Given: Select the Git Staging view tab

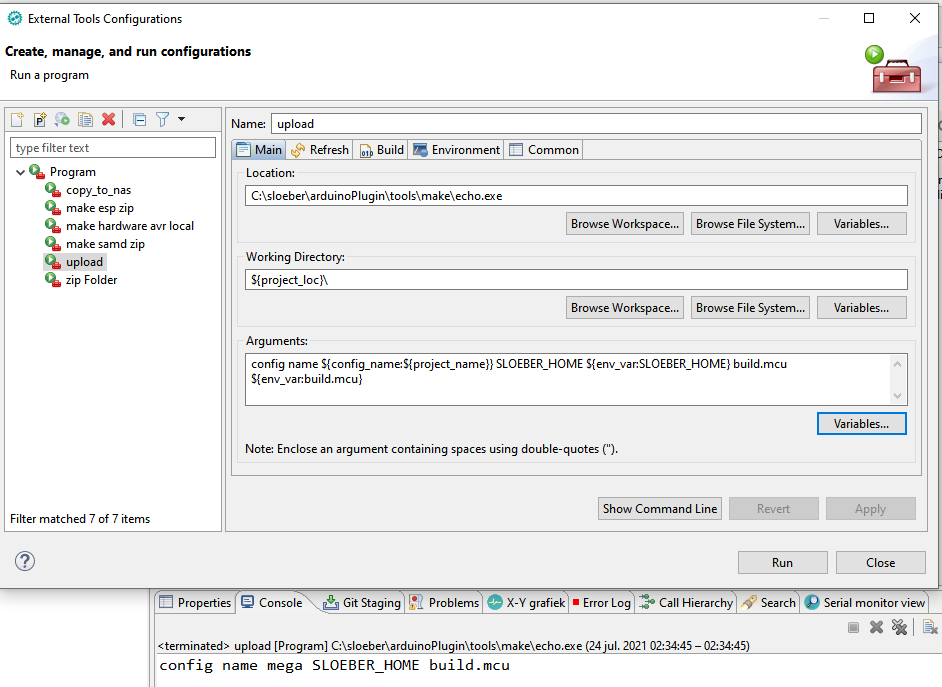Looking at the screenshot, I should pyautogui.click(x=362, y=603).
